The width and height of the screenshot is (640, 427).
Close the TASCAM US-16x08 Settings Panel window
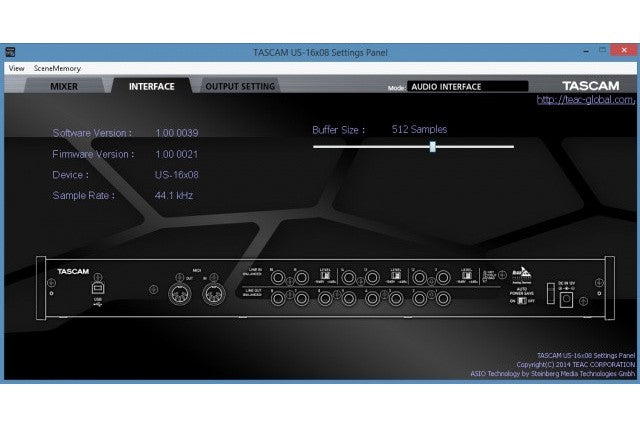(x=624, y=50)
